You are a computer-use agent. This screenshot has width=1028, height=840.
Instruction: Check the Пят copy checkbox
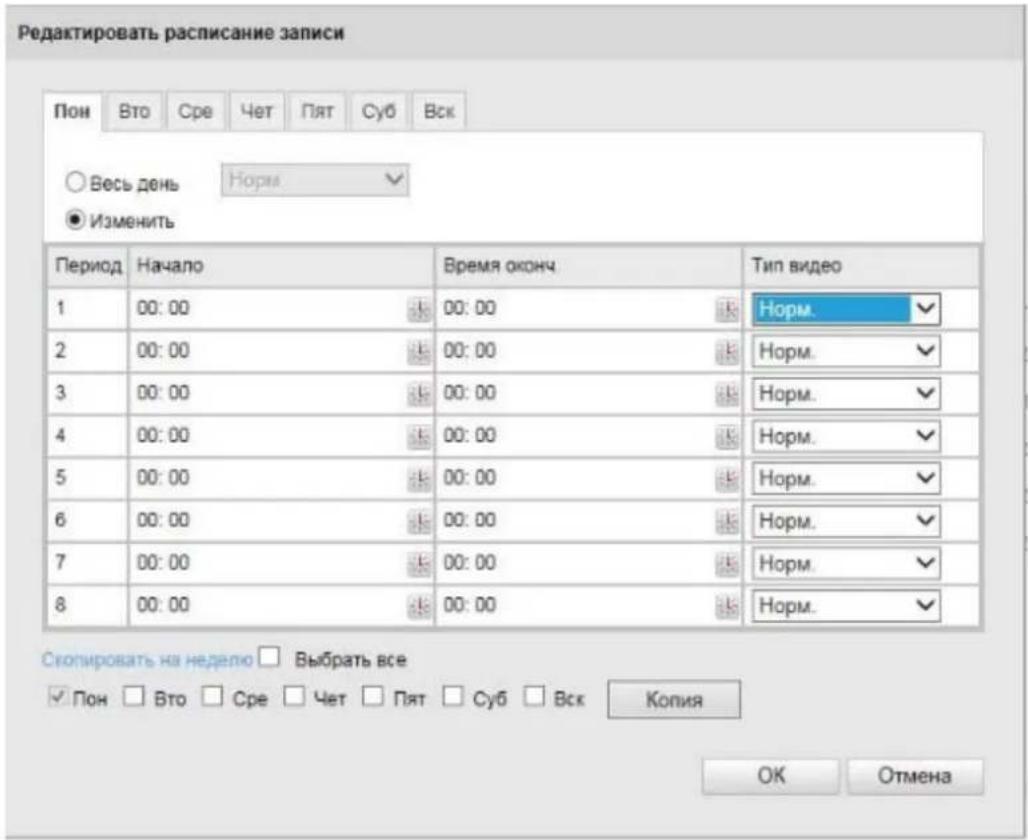(x=373, y=696)
